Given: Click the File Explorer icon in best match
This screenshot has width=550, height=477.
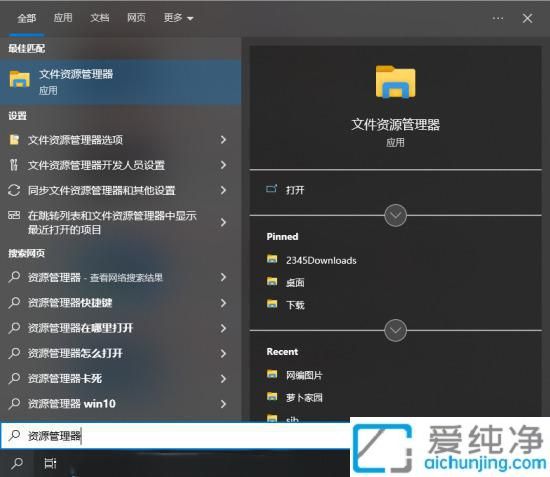Looking at the screenshot, I should tap(20, 79).
